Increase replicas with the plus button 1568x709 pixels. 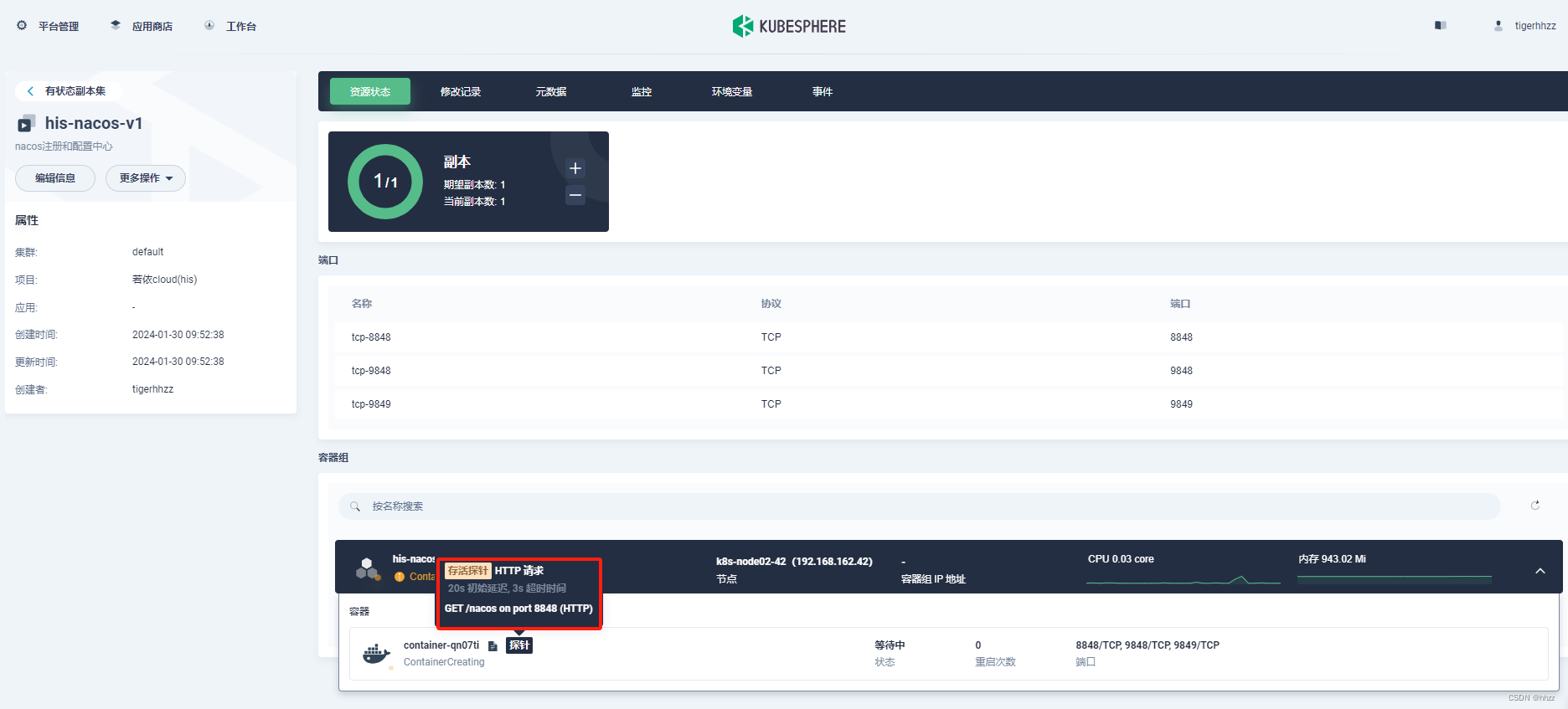pyautogui.click(x=575, y=168)
